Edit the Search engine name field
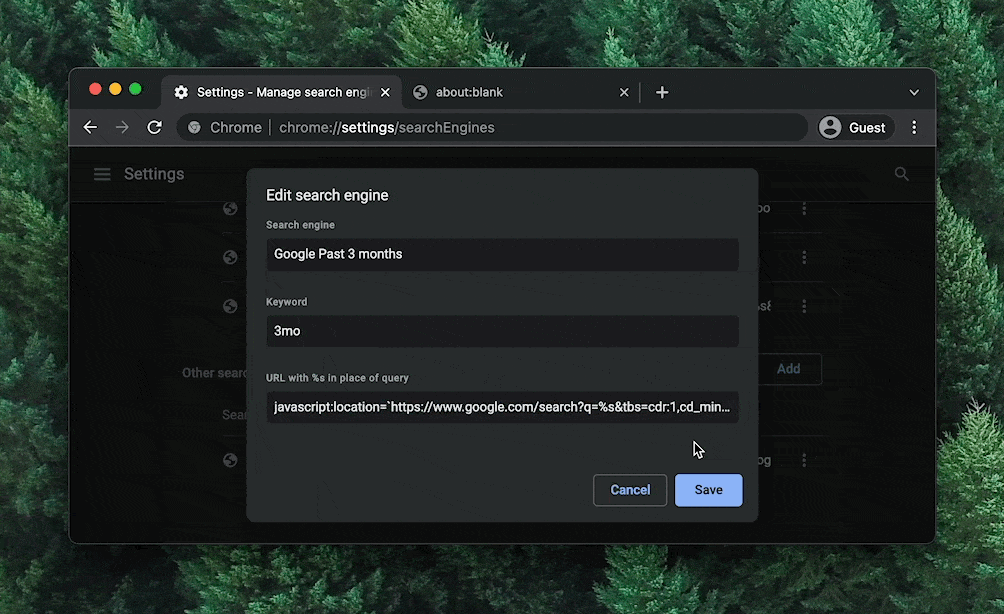 coord(502,254)
